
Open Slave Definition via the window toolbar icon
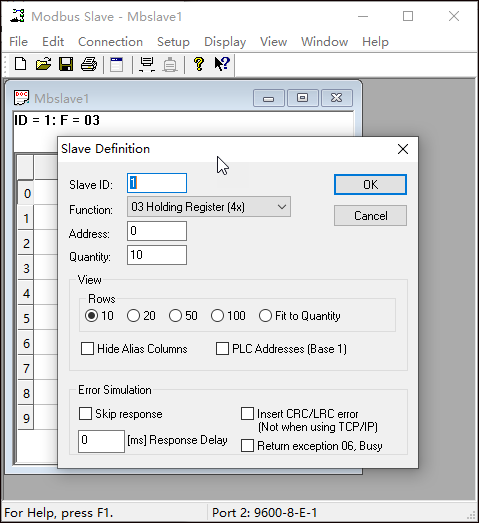click(117, 64)
